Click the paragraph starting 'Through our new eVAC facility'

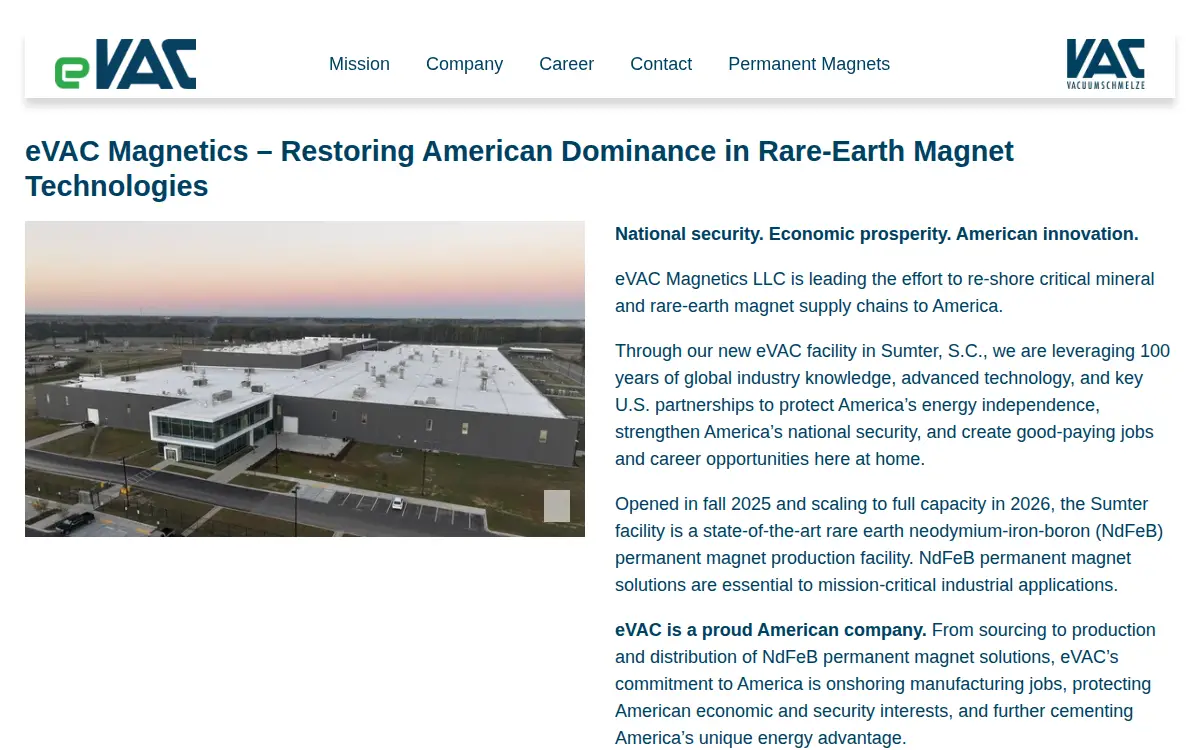[x=892, y=405]
